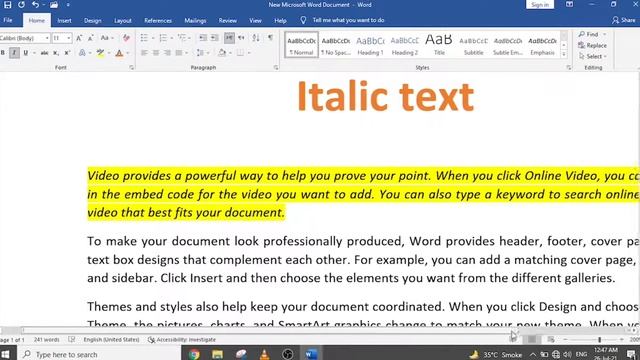Open the File tab

[8, 20]
